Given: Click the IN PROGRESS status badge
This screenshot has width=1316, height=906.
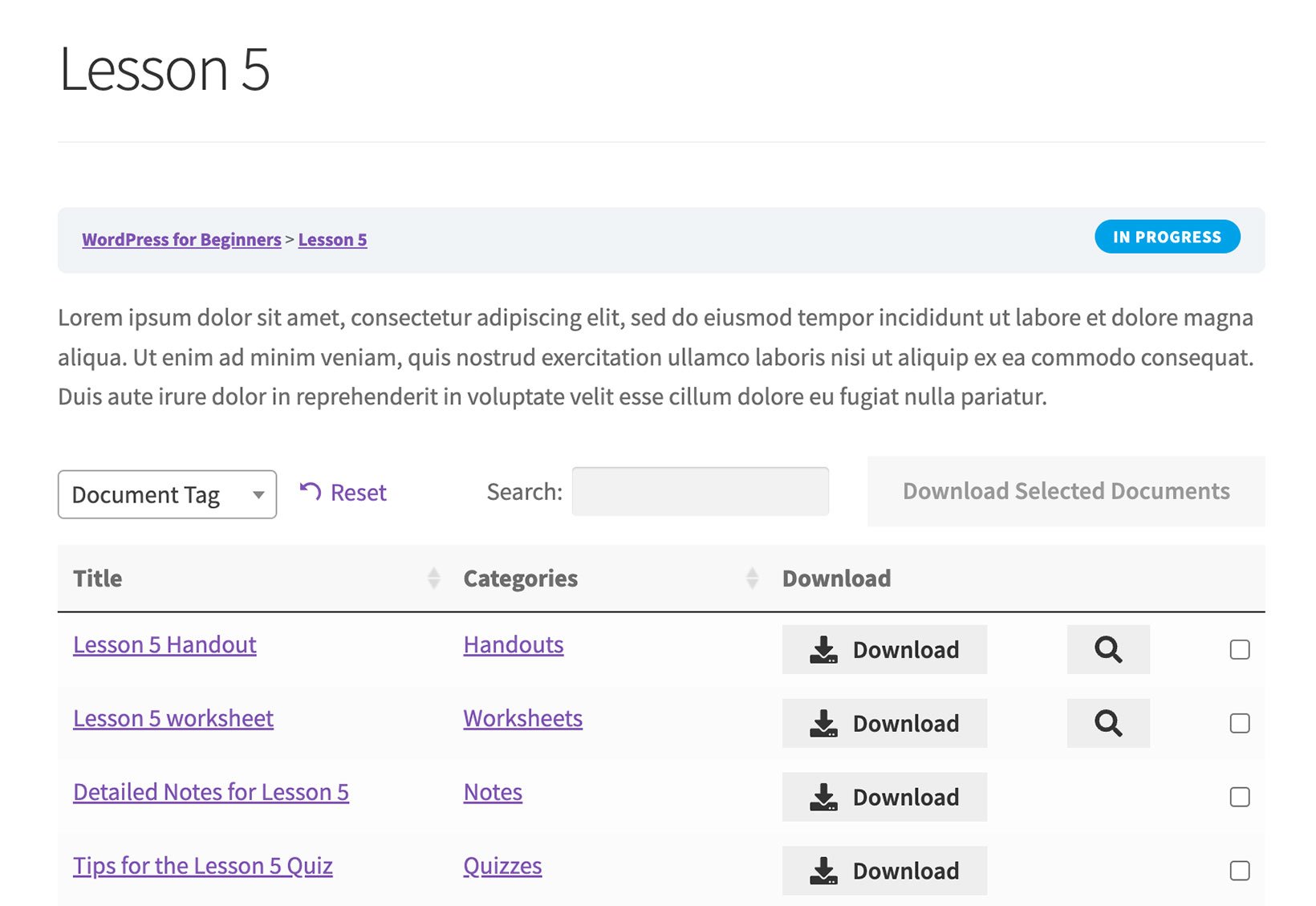Looking at the screenshot, I should coord(1167,236).
